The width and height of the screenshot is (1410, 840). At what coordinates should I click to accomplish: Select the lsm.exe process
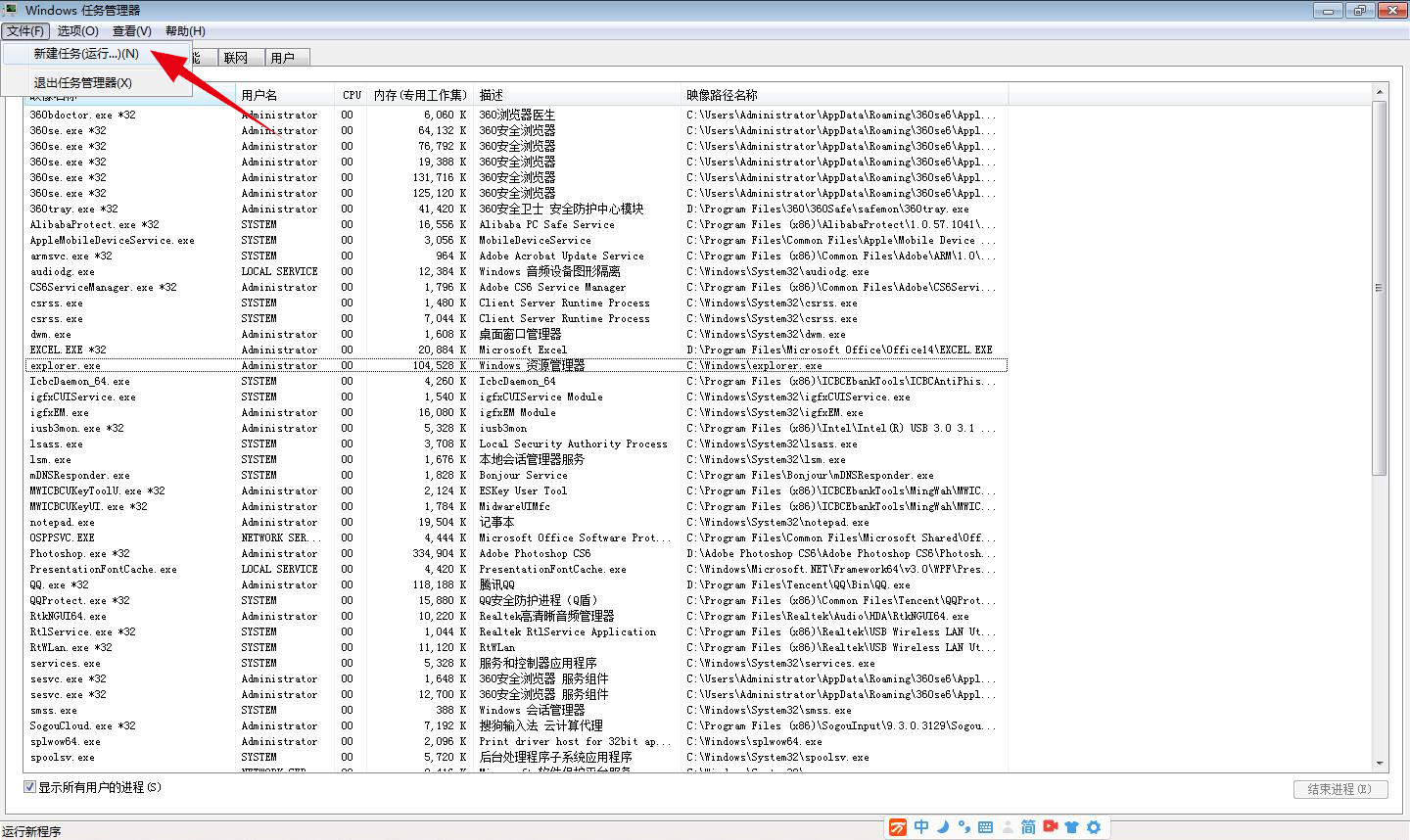[x=516, y=459]
